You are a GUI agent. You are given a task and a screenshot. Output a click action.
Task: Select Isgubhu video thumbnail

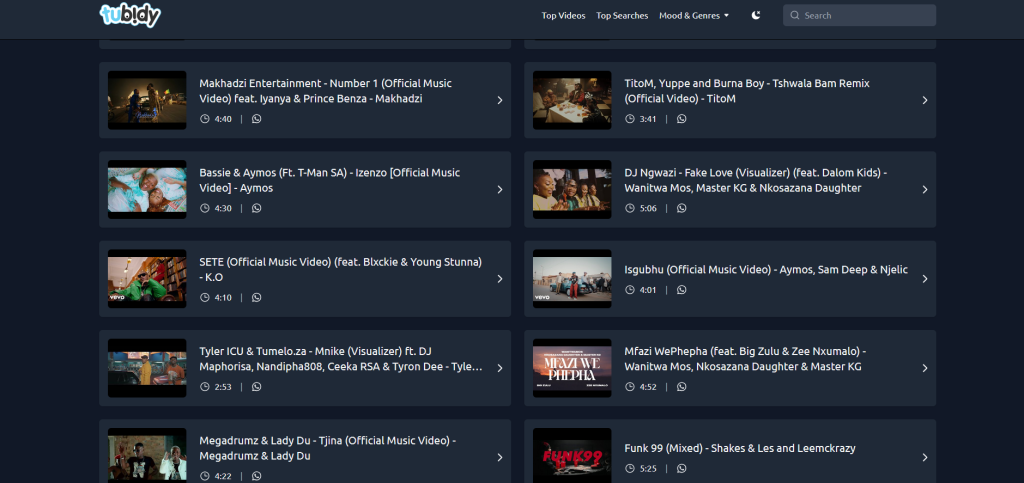point(572,279)
